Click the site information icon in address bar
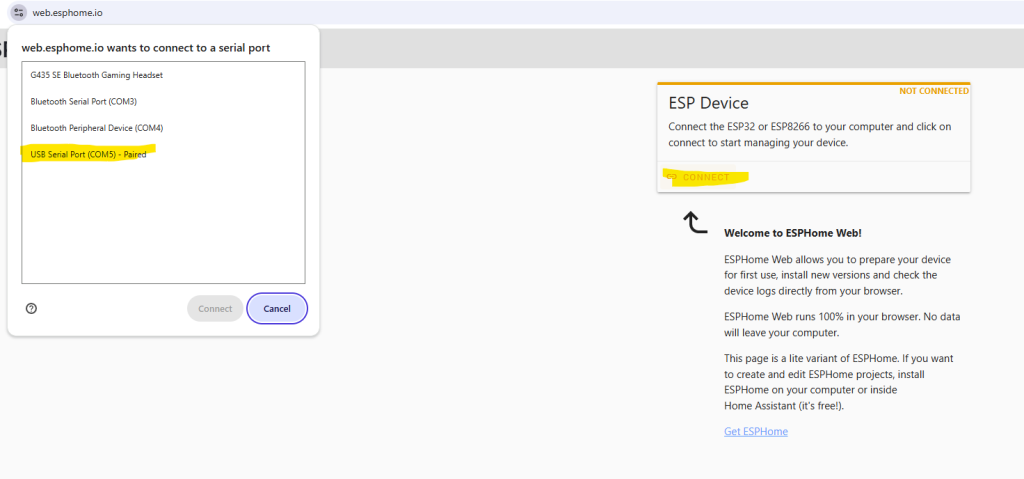Screen dimensions: 1024x479 click(18, 12)
